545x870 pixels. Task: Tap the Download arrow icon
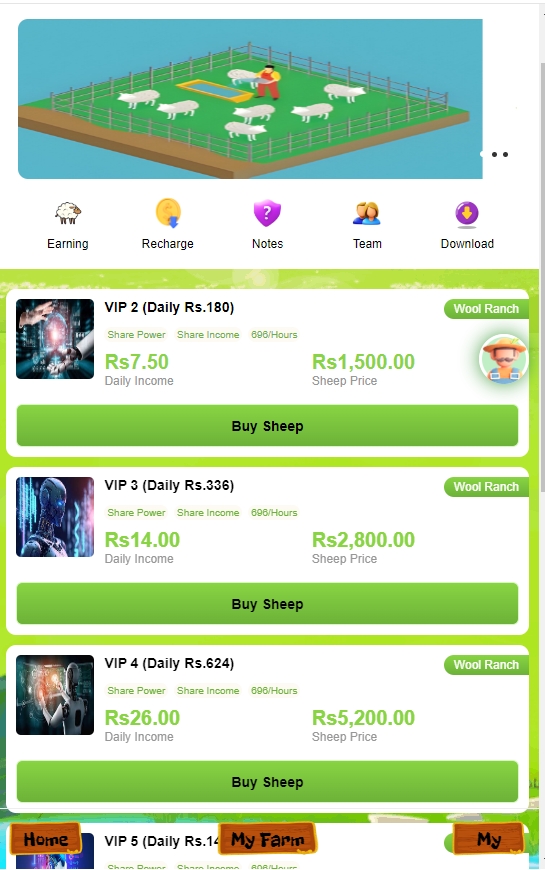[x=467, y=214]
